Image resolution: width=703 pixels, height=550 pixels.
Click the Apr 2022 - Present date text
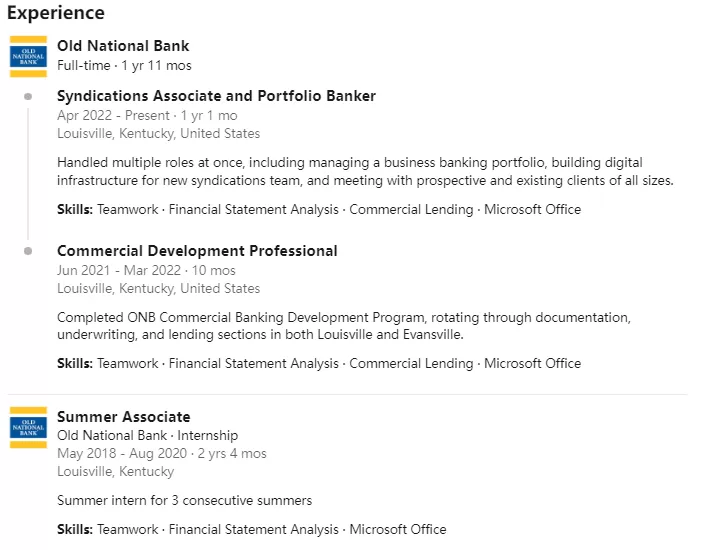[113, 116]
